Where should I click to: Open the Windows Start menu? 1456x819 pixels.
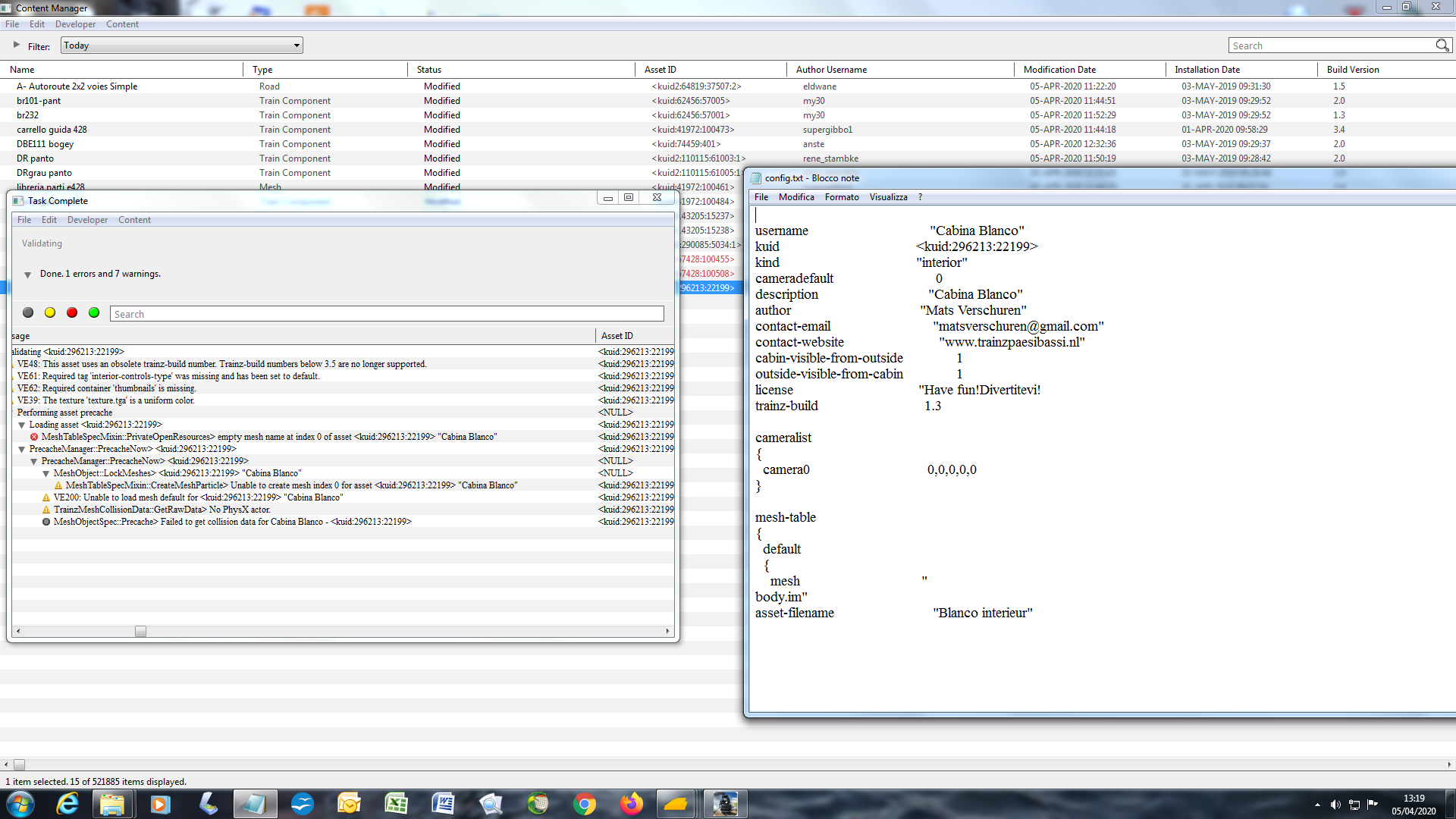20,804
